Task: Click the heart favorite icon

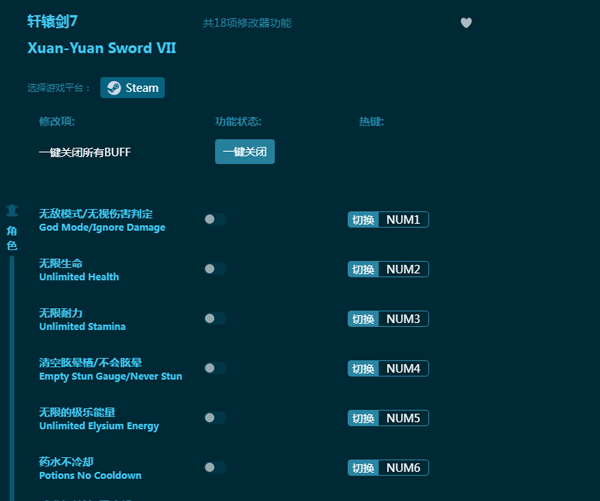Action: (466, 23)
